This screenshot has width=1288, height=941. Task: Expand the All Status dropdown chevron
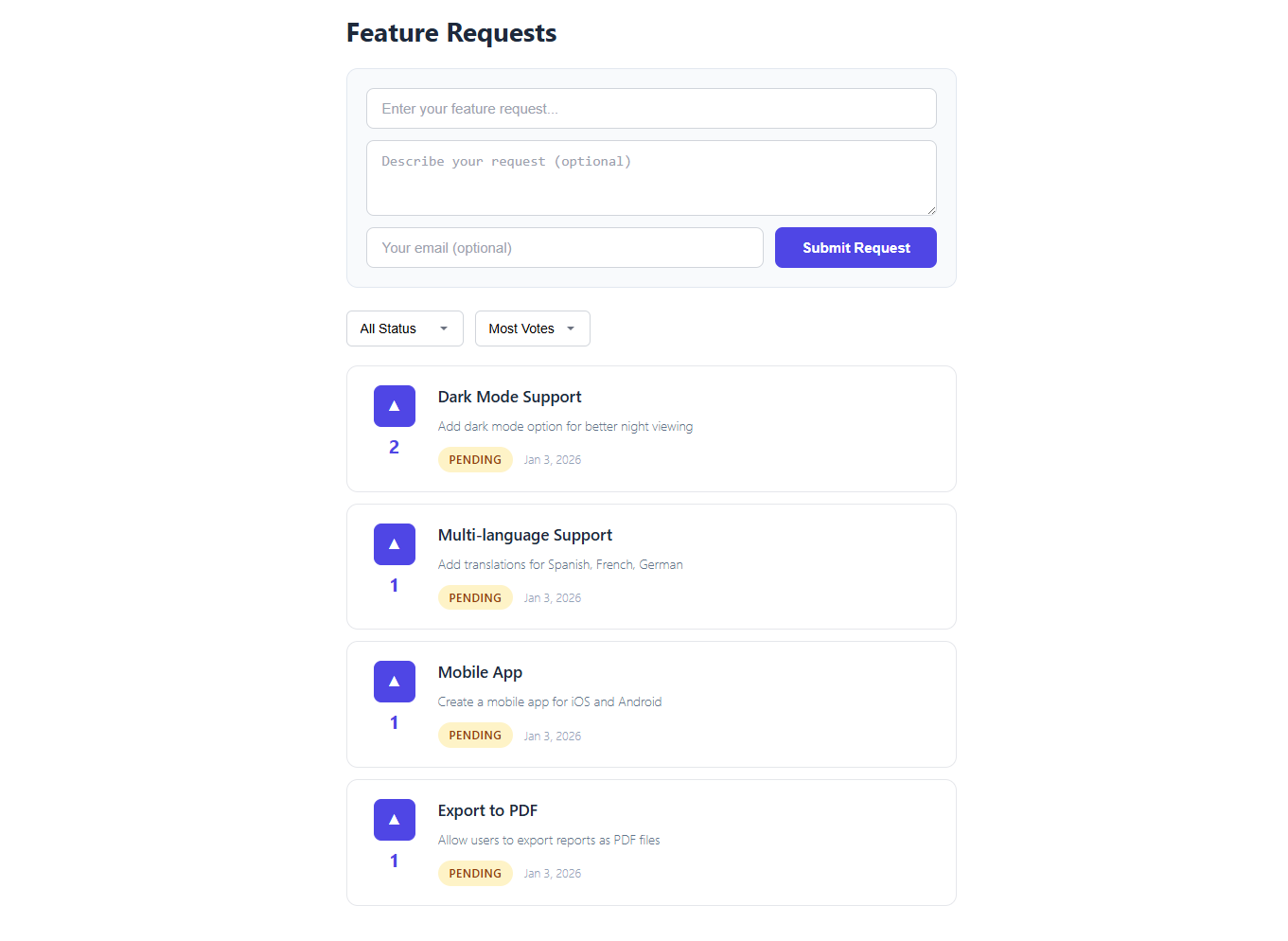[x=443, y=328]
